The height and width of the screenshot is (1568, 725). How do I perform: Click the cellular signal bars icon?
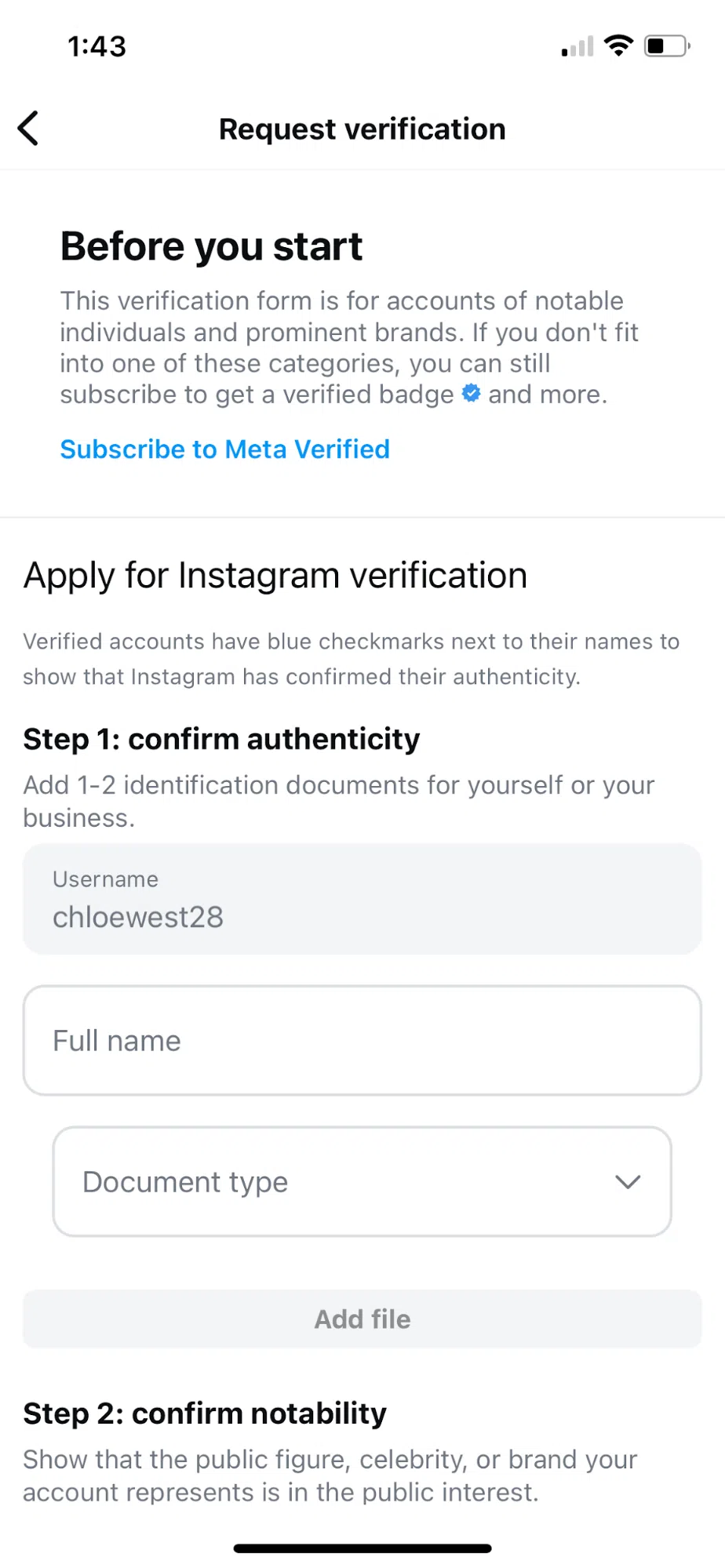pyautogui.click(x=576, y=47)
